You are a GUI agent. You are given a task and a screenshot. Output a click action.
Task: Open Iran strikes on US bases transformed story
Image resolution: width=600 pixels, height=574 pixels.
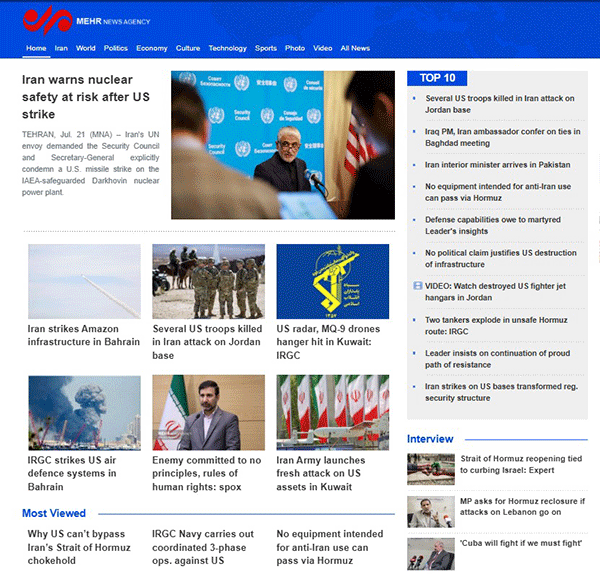coord(501,392)
